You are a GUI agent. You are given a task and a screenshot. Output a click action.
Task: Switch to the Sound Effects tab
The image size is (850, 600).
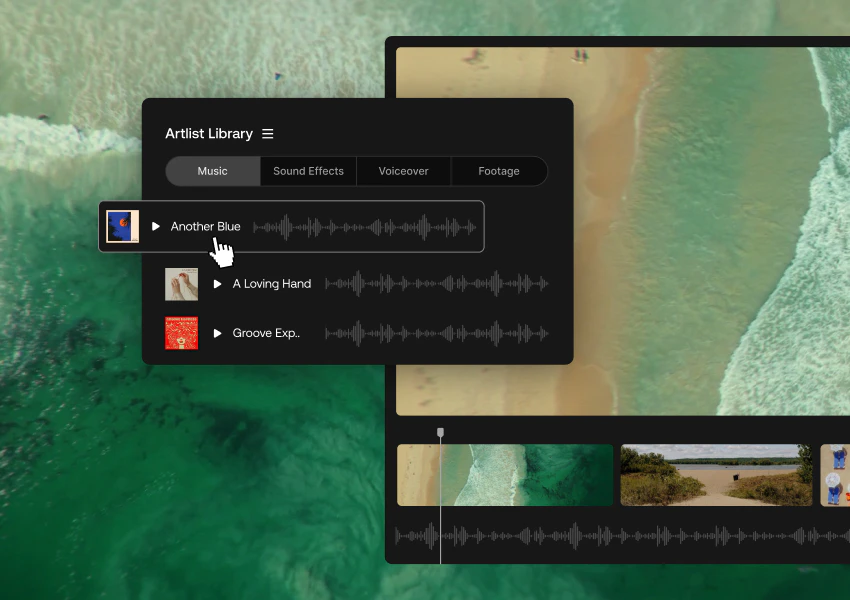308,171
